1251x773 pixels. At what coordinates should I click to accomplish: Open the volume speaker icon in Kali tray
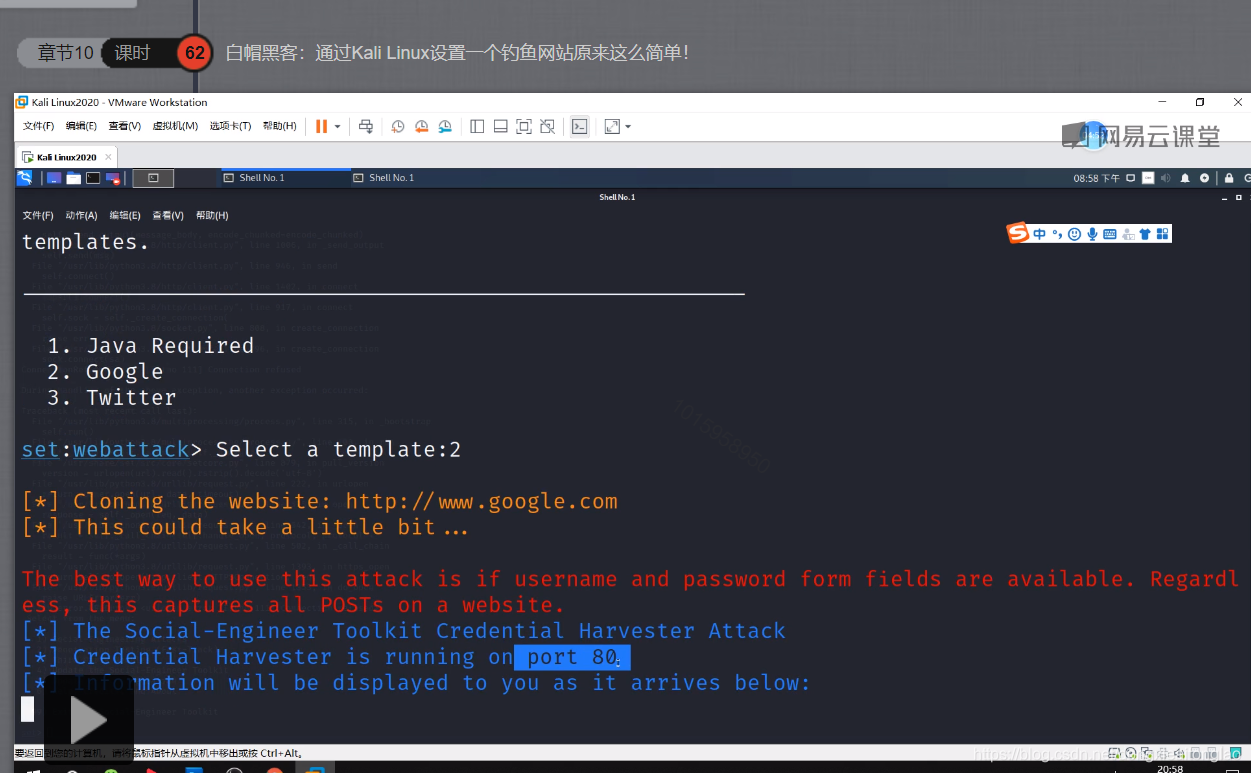(1166, 178)
